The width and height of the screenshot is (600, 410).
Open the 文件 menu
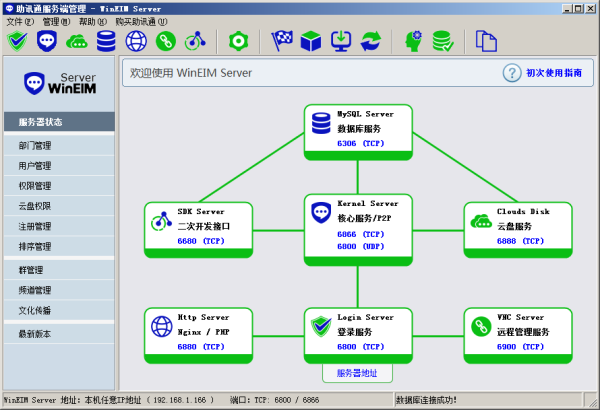[x=20, y=21]
